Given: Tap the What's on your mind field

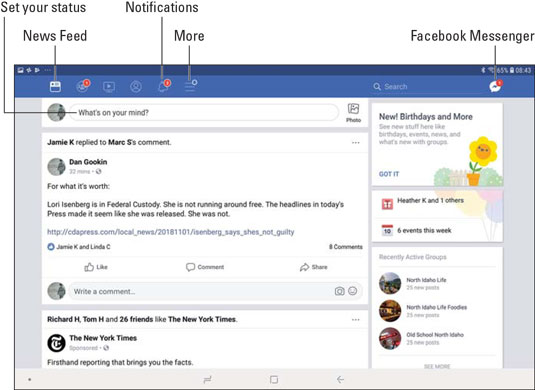Looking at the screenshot, I should pos(204,113).
